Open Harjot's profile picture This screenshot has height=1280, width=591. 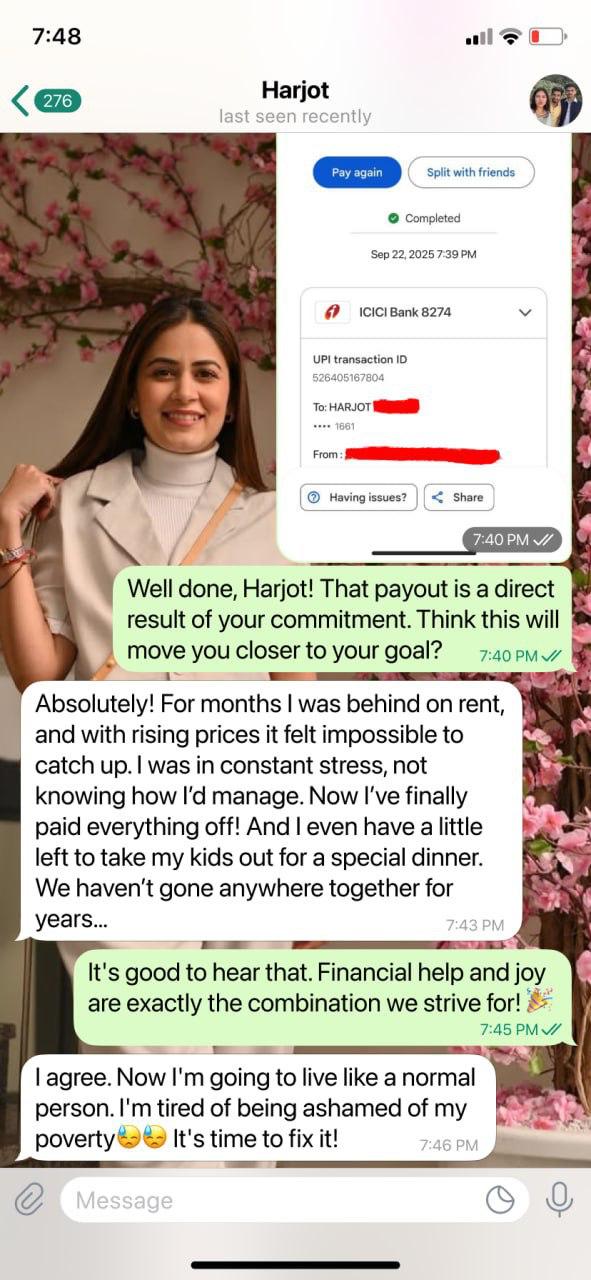click(555, 100)
